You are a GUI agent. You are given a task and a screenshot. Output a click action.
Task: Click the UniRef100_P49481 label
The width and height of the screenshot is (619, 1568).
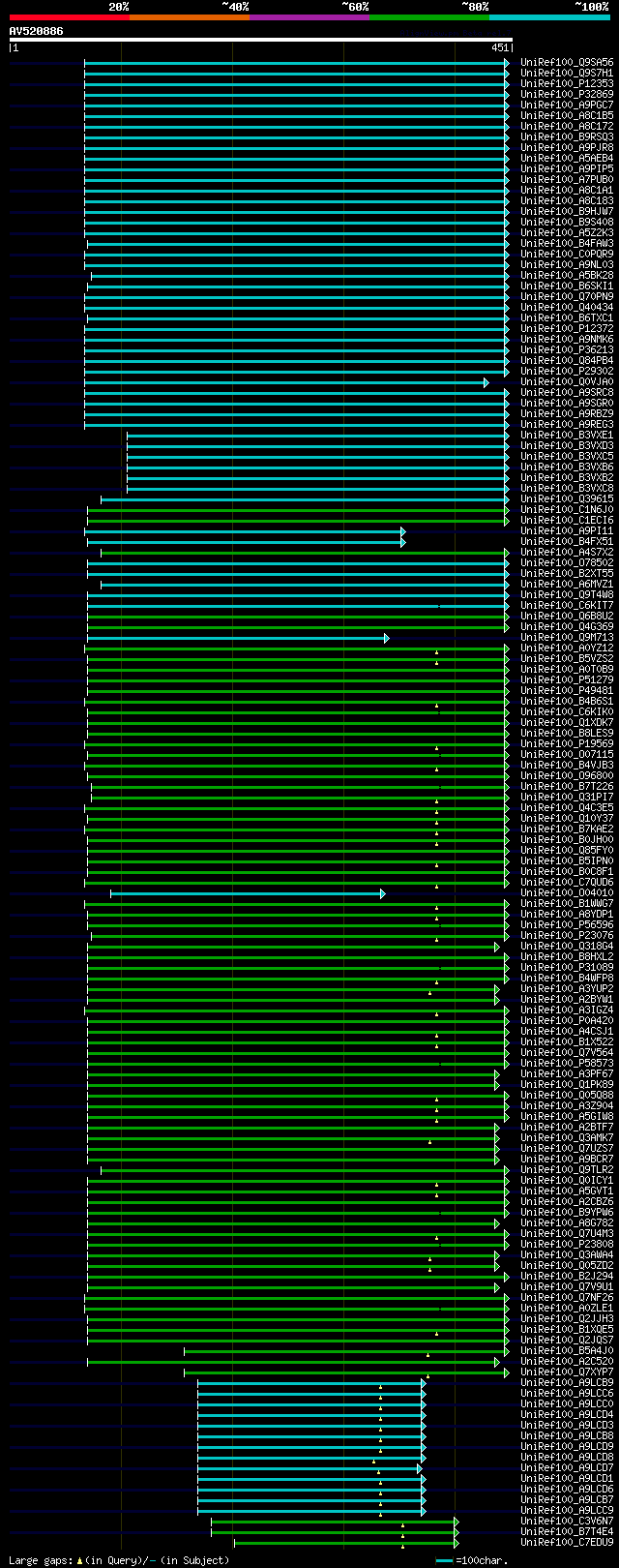[x=567, y=690]
